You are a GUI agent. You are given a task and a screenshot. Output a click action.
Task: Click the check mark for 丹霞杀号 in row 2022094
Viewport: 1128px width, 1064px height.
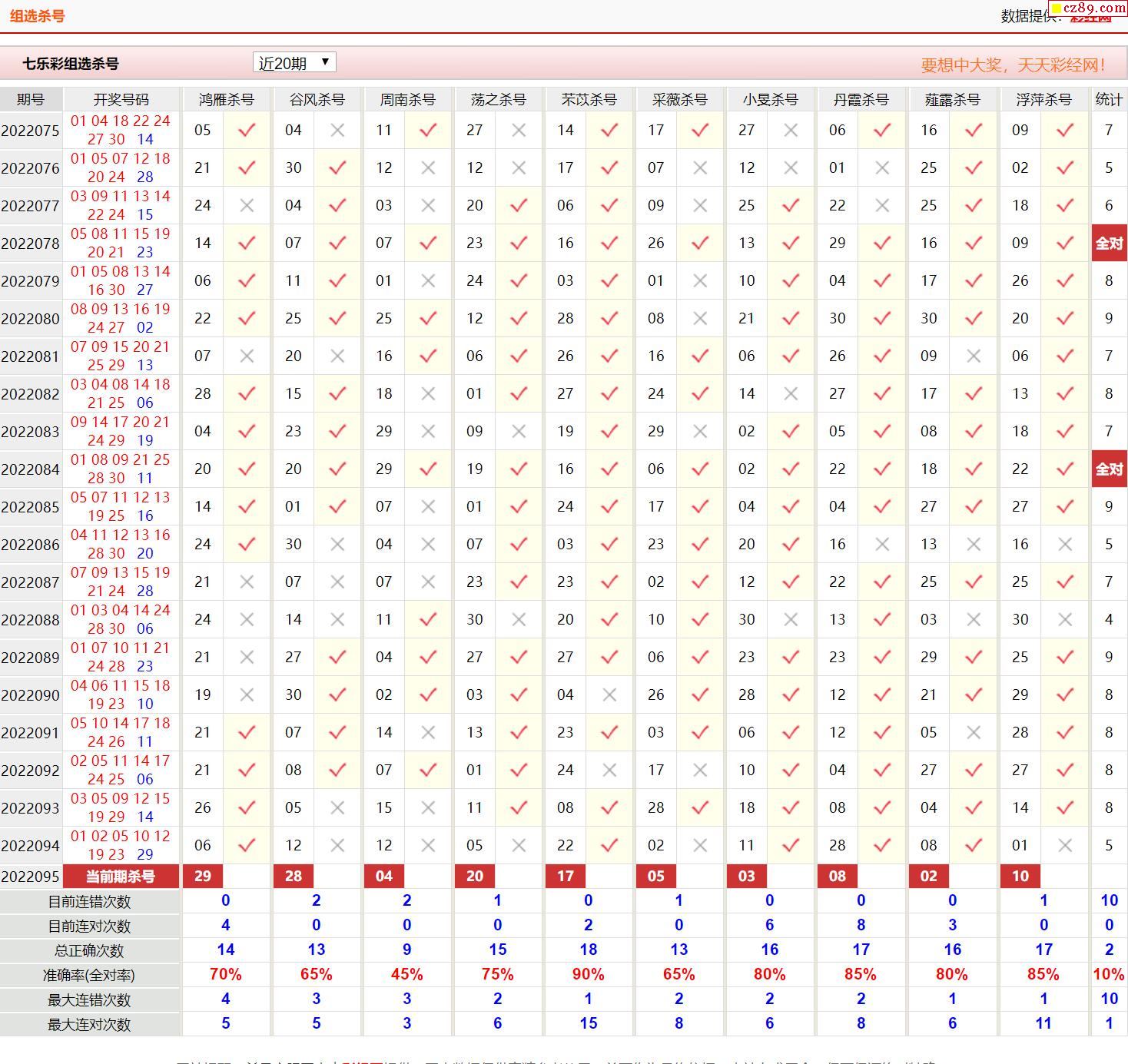pos(882,846)
